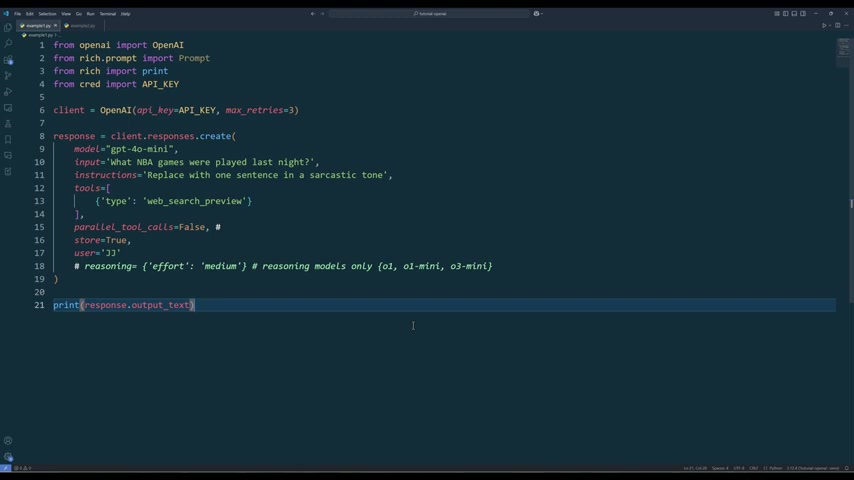This screenshot has height=480, width=854.
Task: Click API_KEY import on line 4
Action: tap(160, 84)
